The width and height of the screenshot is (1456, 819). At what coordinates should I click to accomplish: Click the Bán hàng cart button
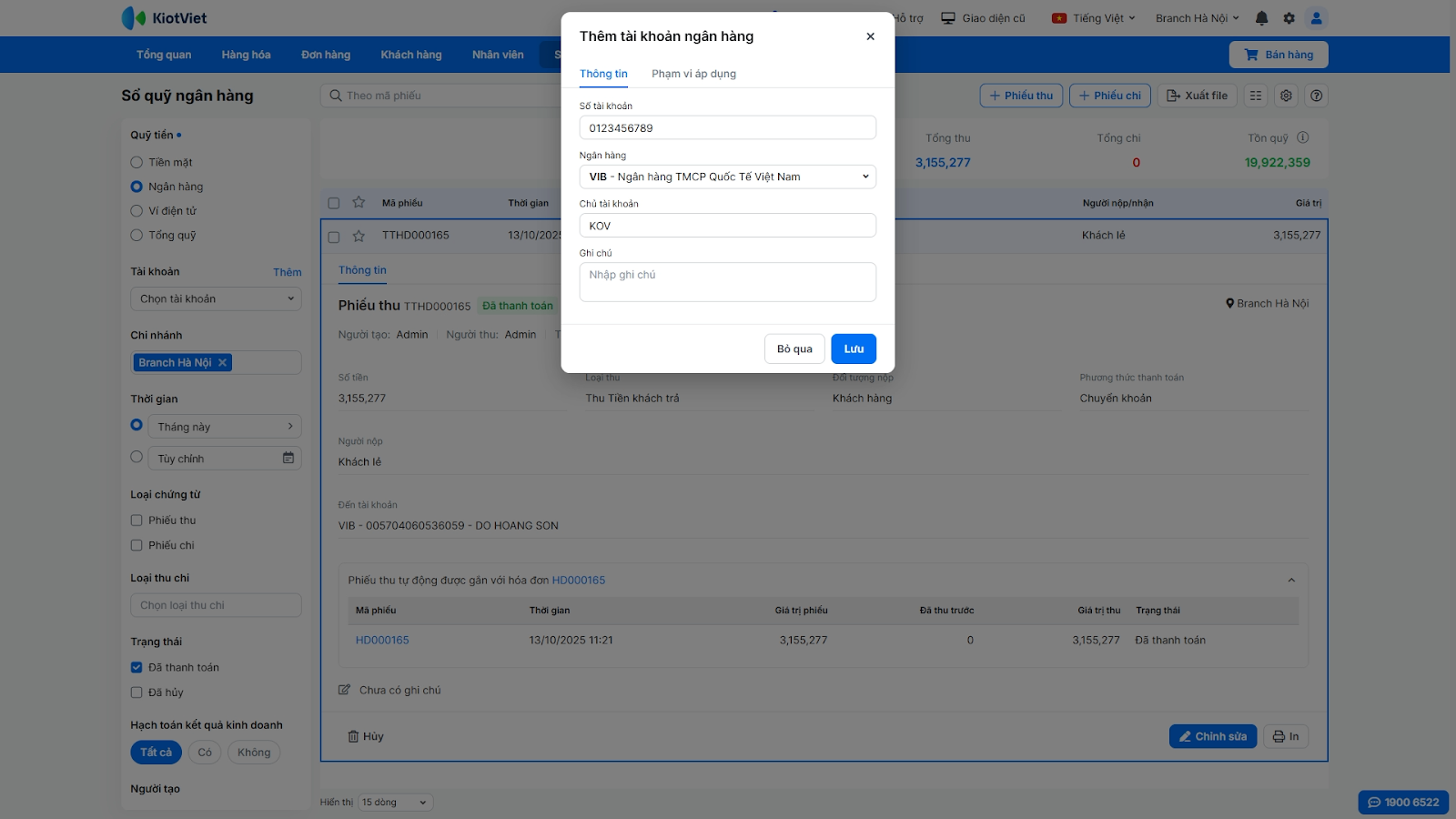1279,55
